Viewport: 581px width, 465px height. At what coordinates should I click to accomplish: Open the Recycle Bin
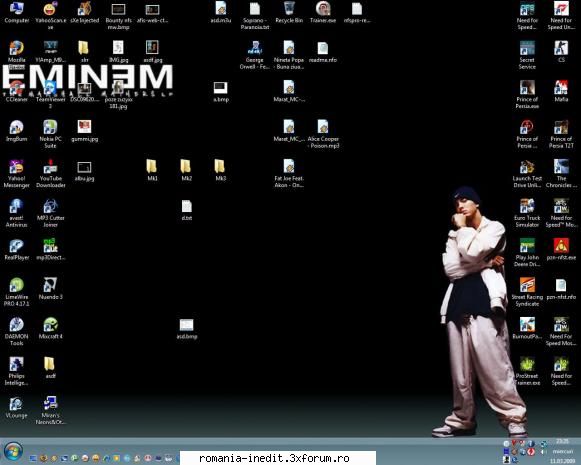(289, 12)
